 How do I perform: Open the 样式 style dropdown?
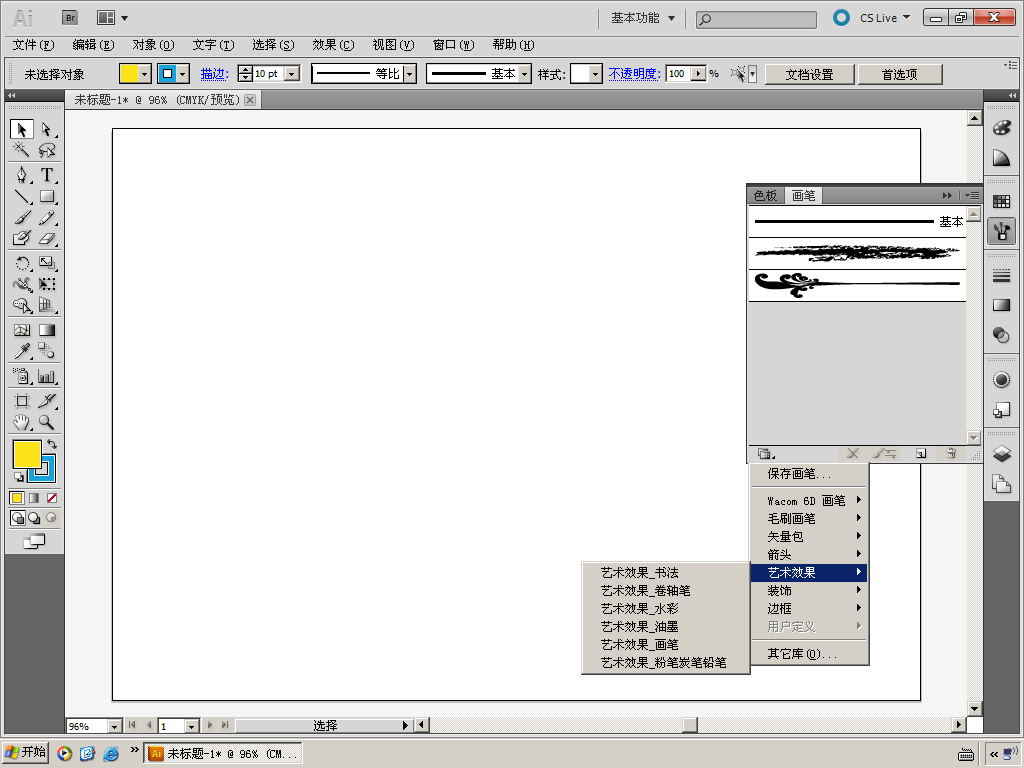(x=595, y=74)
